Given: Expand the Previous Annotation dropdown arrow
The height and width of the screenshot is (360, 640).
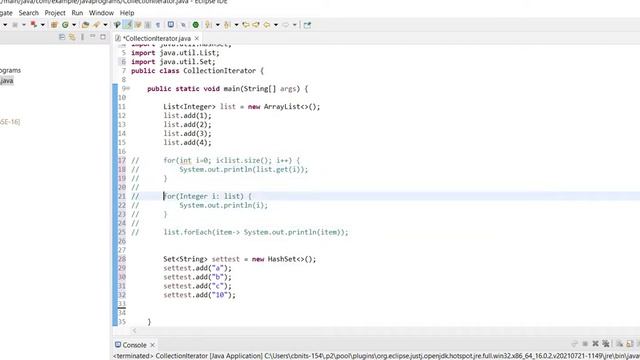Looking at the screenshot, I should [x=236, y=25].
